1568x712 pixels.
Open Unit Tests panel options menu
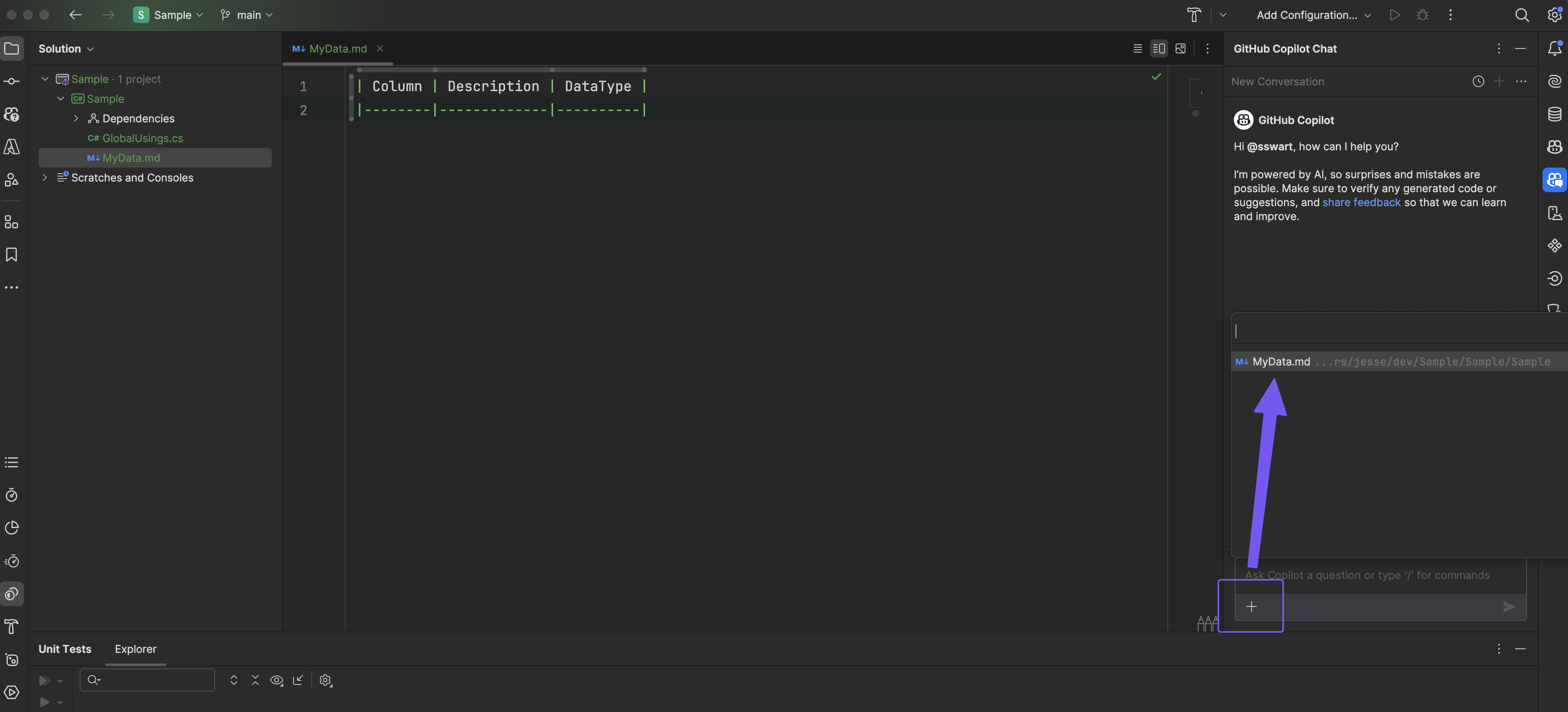tap(1499, 649)
